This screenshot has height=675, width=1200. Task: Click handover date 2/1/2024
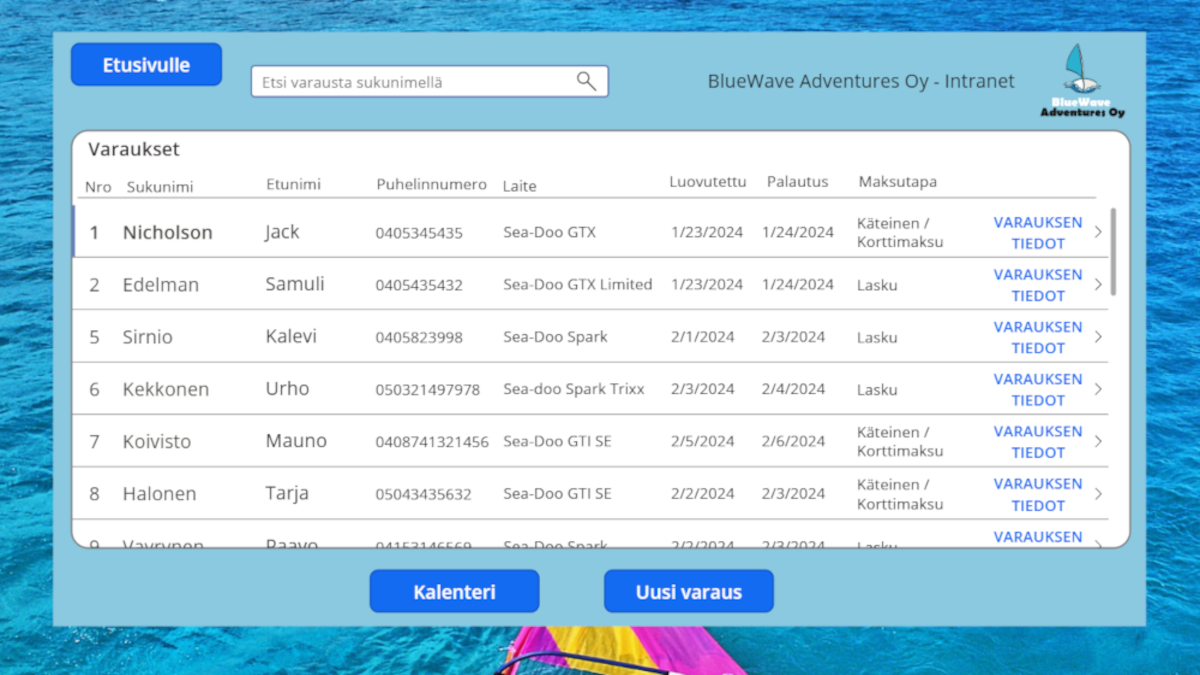[x=703, y=337]
